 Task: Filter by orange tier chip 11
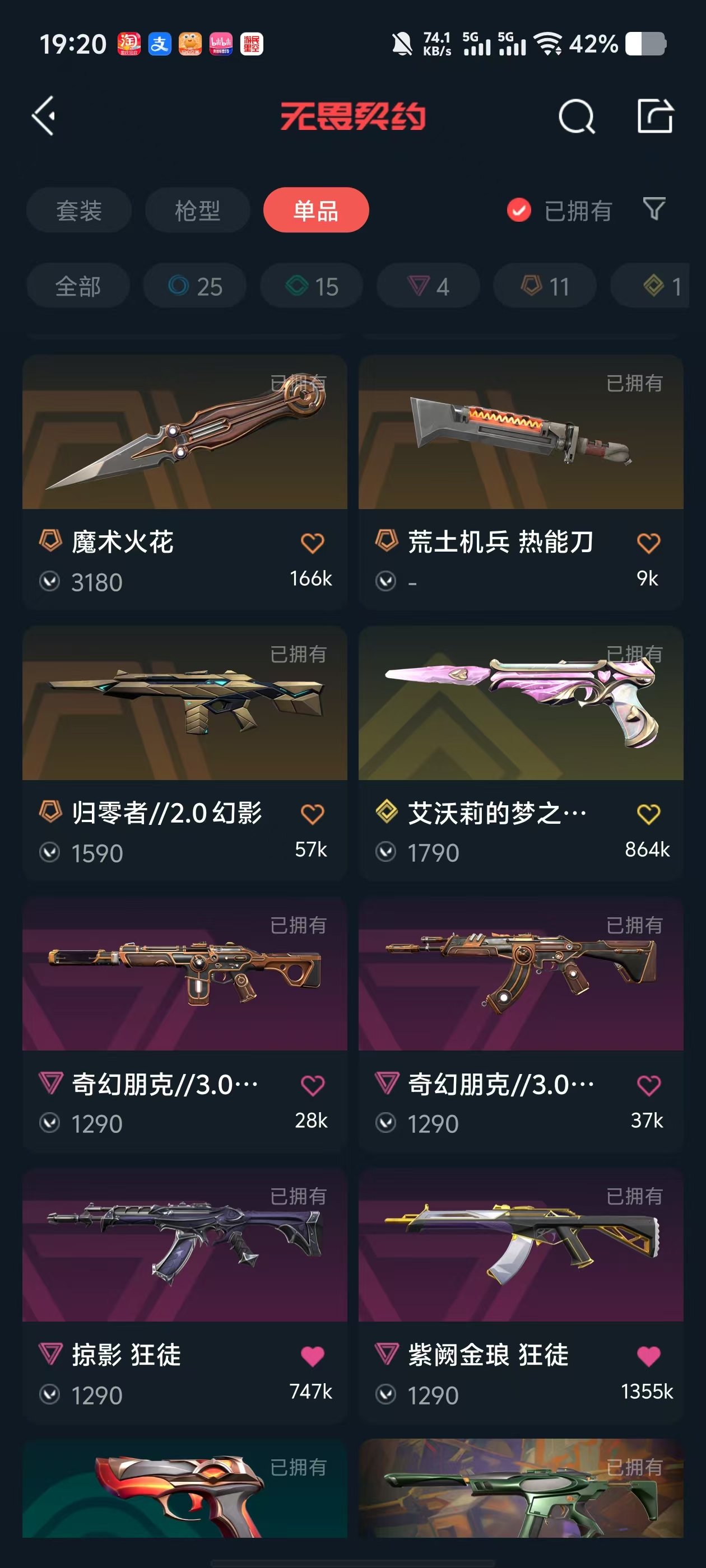coord(545,286)
